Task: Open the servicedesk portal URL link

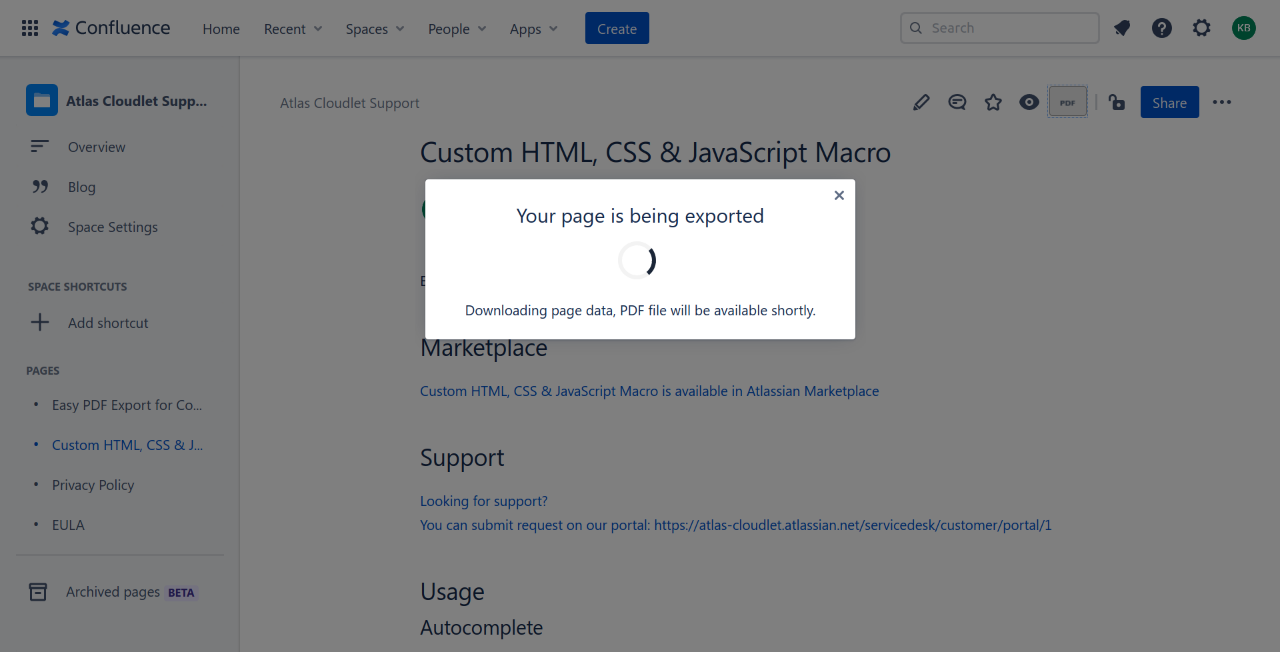Action: 853,525
